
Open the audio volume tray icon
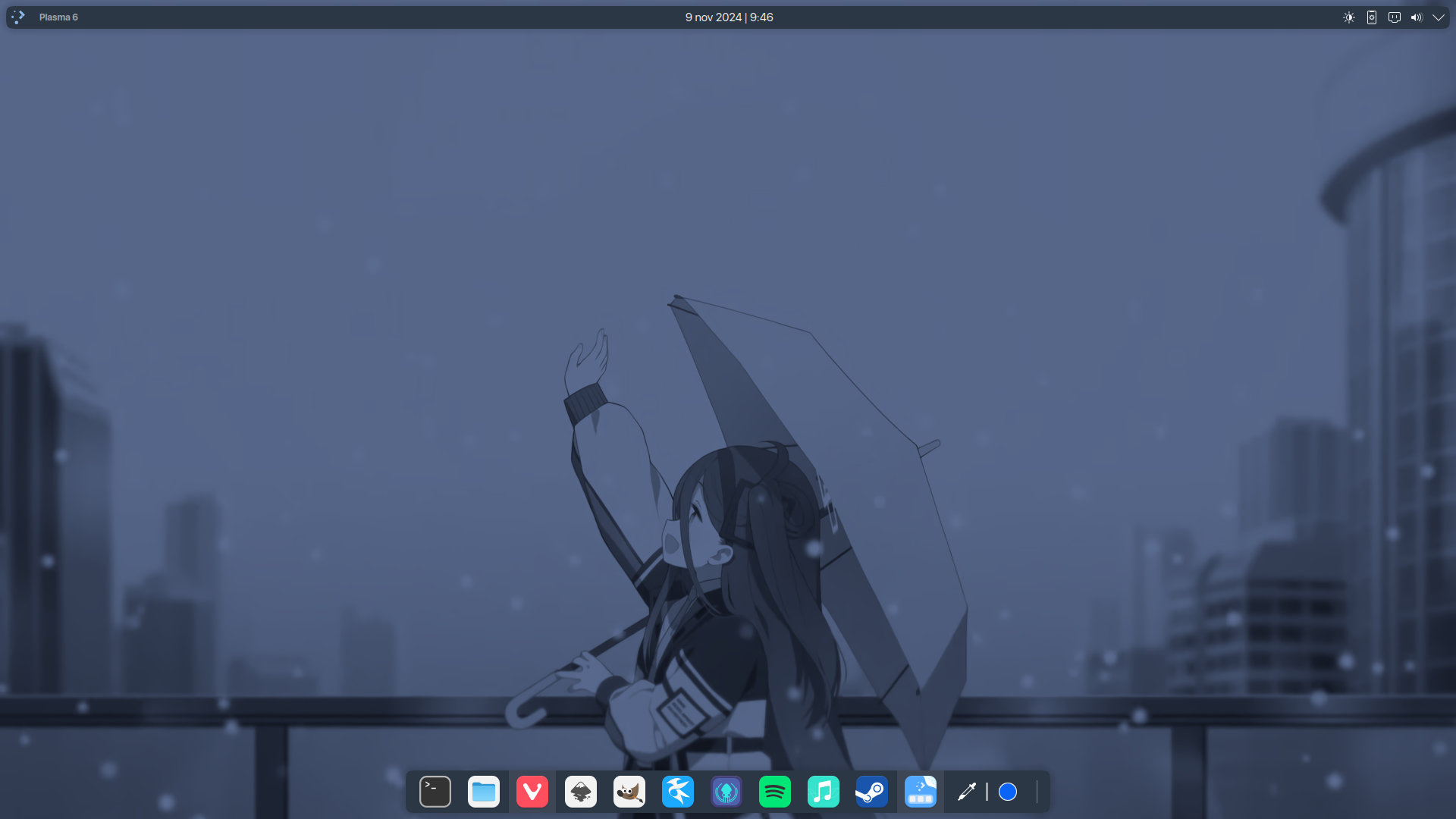(x=1417, y=17)
